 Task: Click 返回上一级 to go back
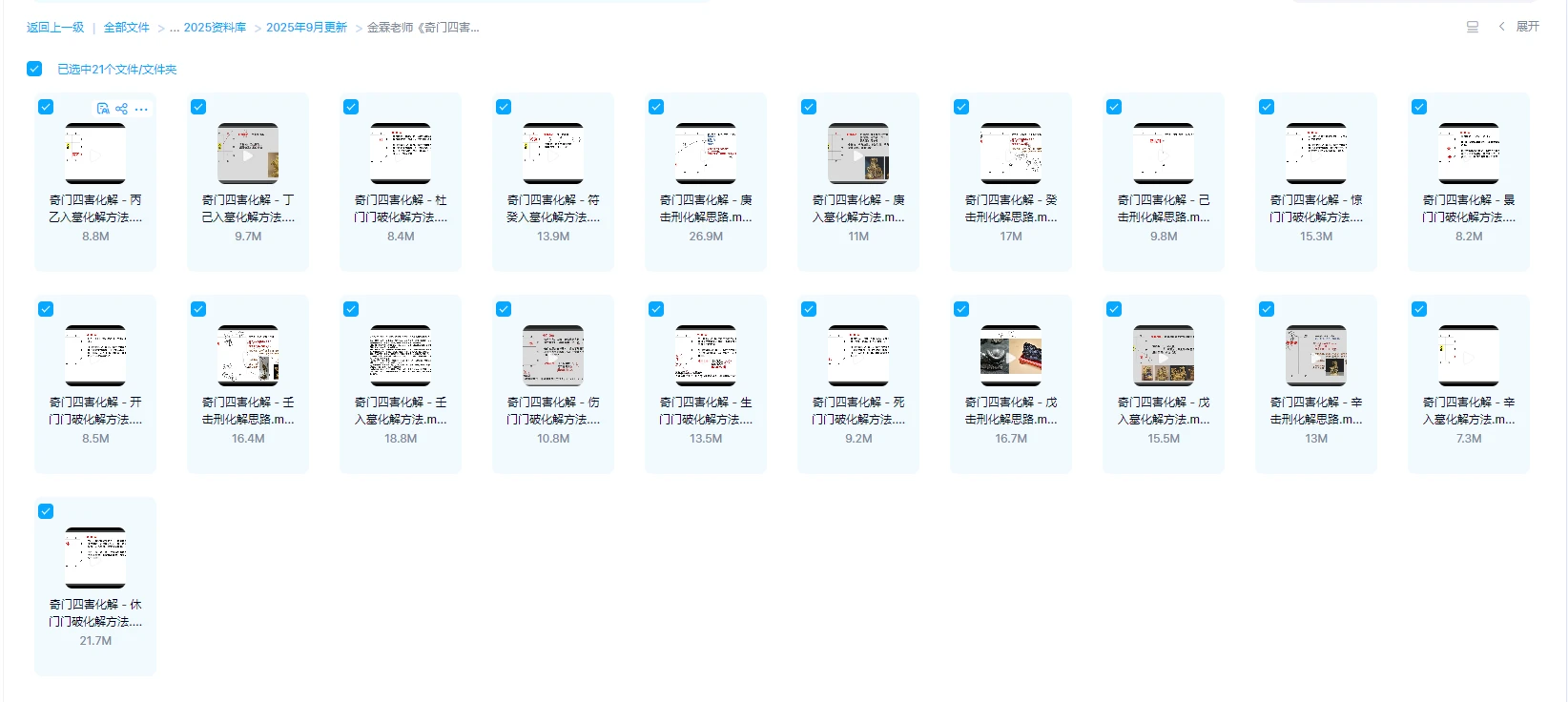[55, 28]
